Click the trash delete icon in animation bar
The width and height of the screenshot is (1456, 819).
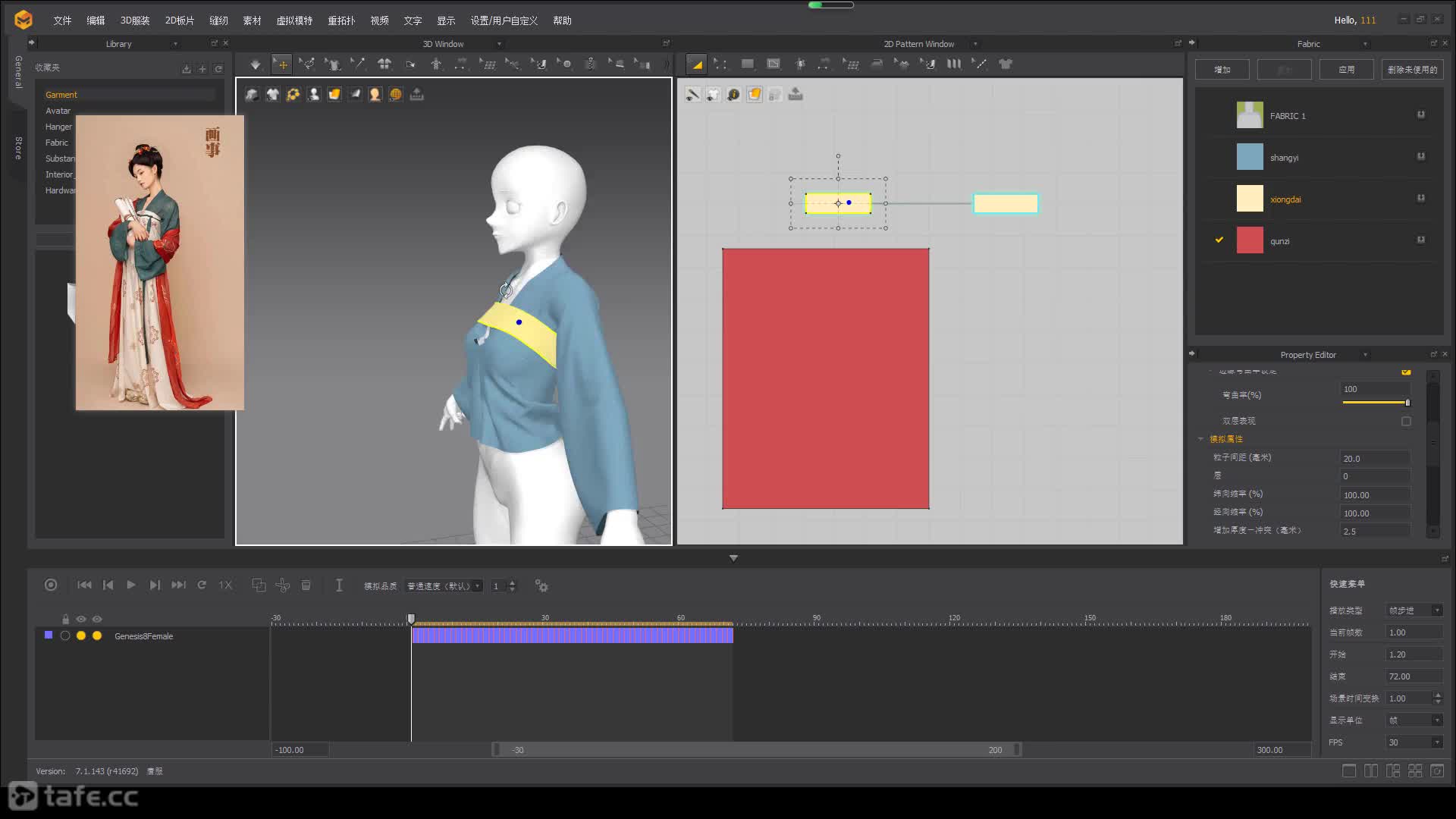pyautogui.click(x=306, y=585)
